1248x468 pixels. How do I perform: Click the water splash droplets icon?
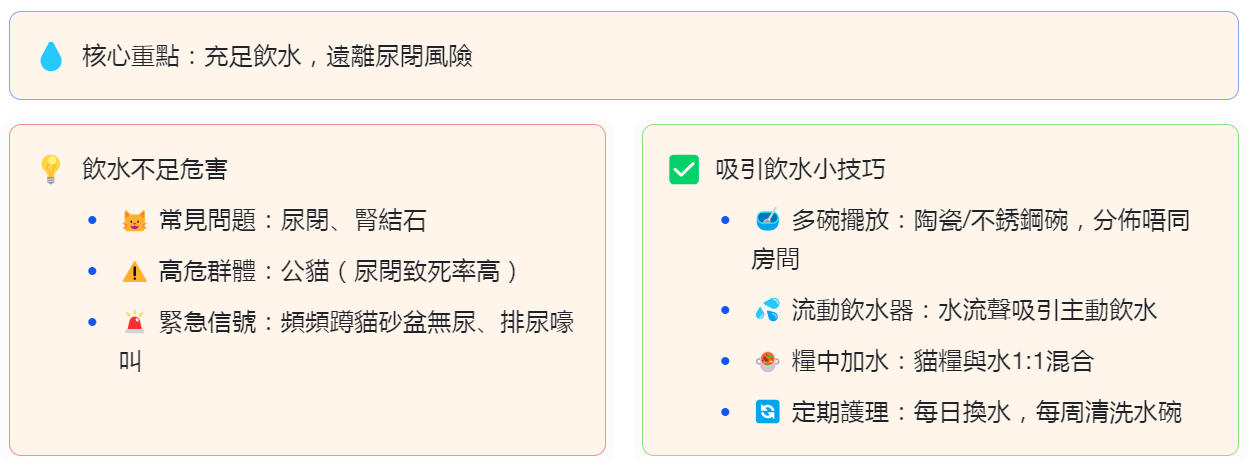click(767, 311)
